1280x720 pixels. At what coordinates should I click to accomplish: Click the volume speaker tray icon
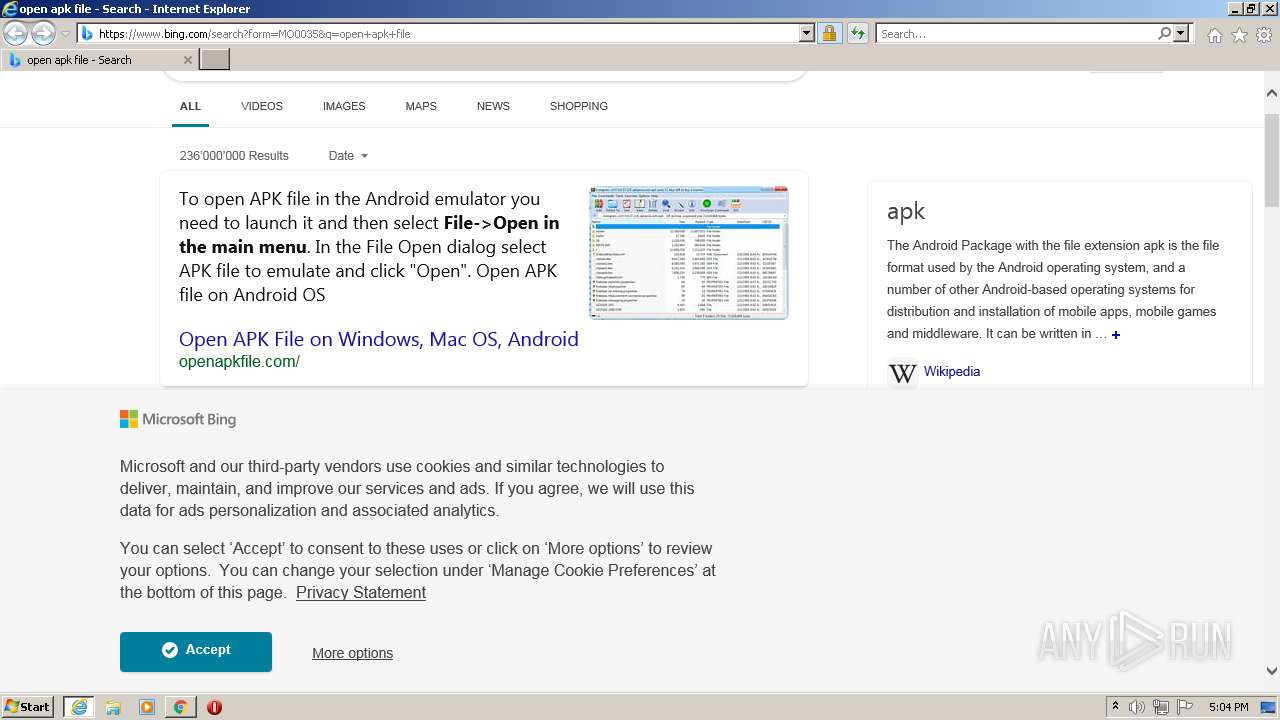[1137, 707]
